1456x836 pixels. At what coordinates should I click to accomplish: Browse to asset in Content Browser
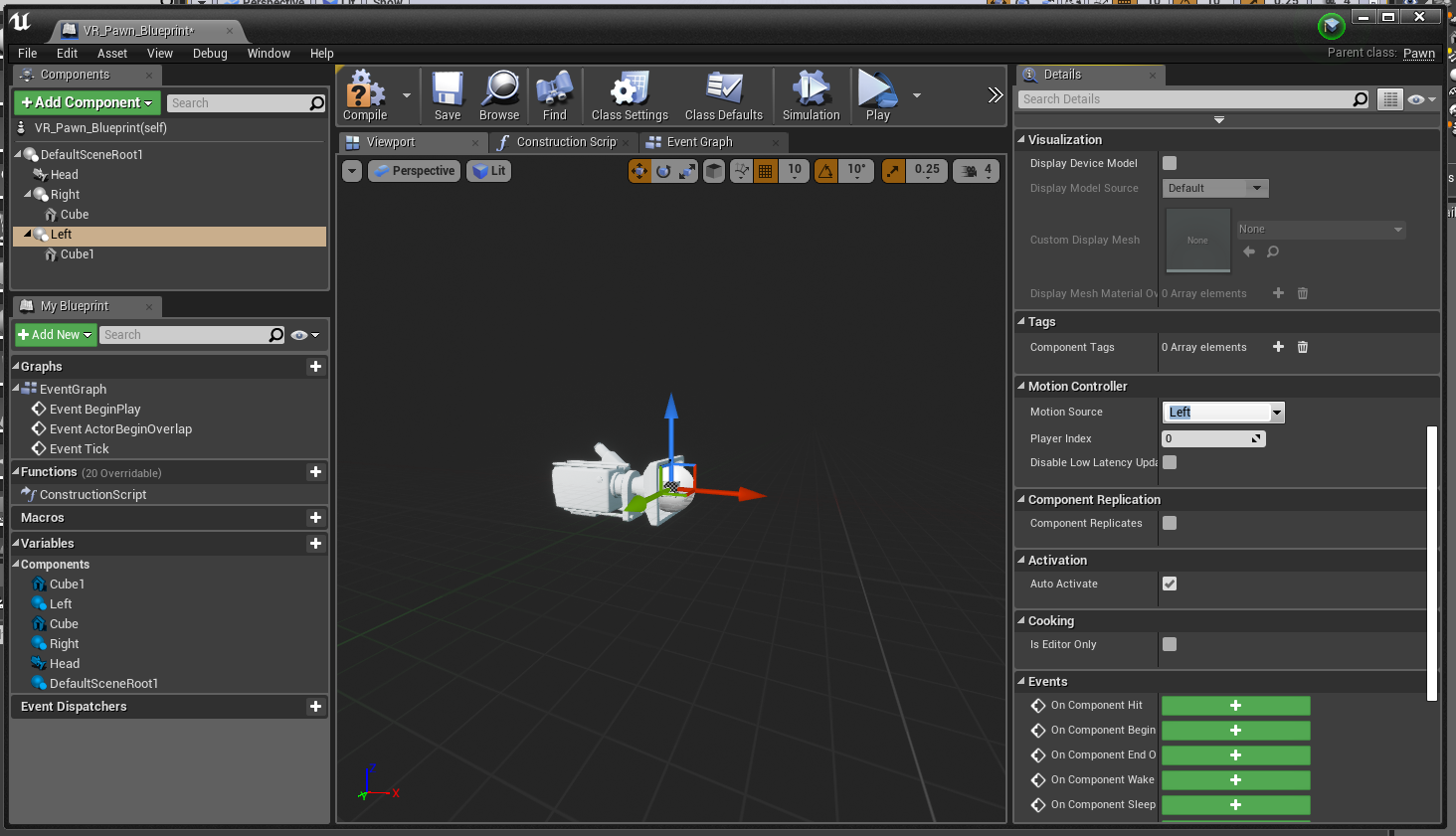[499, 95]
